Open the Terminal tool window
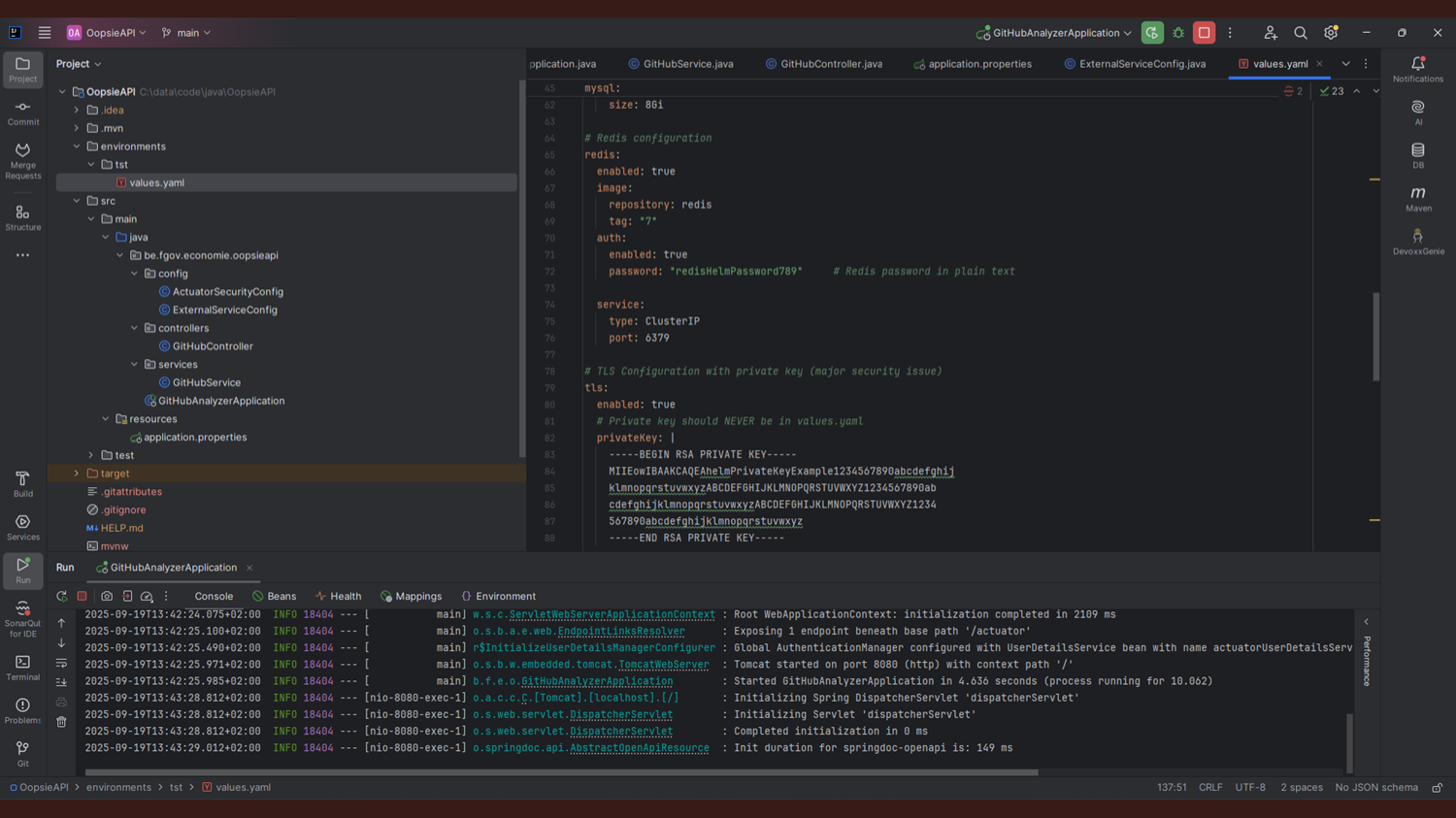 pyautogui.click(x=22, y=668)
